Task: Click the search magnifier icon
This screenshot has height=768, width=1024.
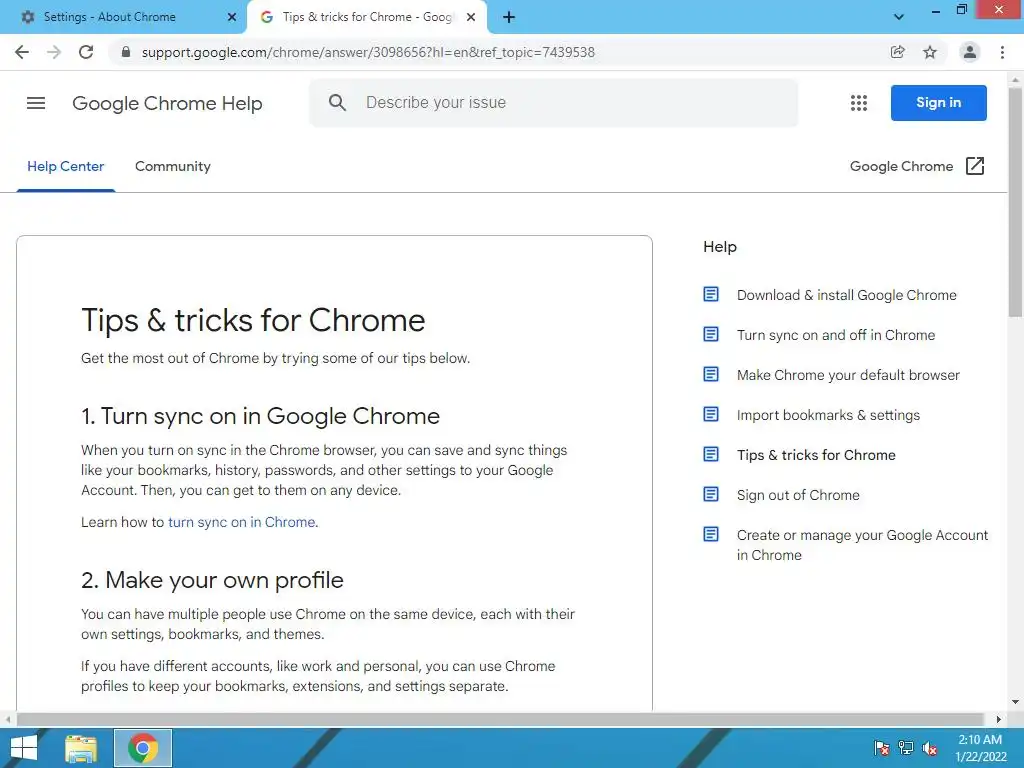Action: 337,103
